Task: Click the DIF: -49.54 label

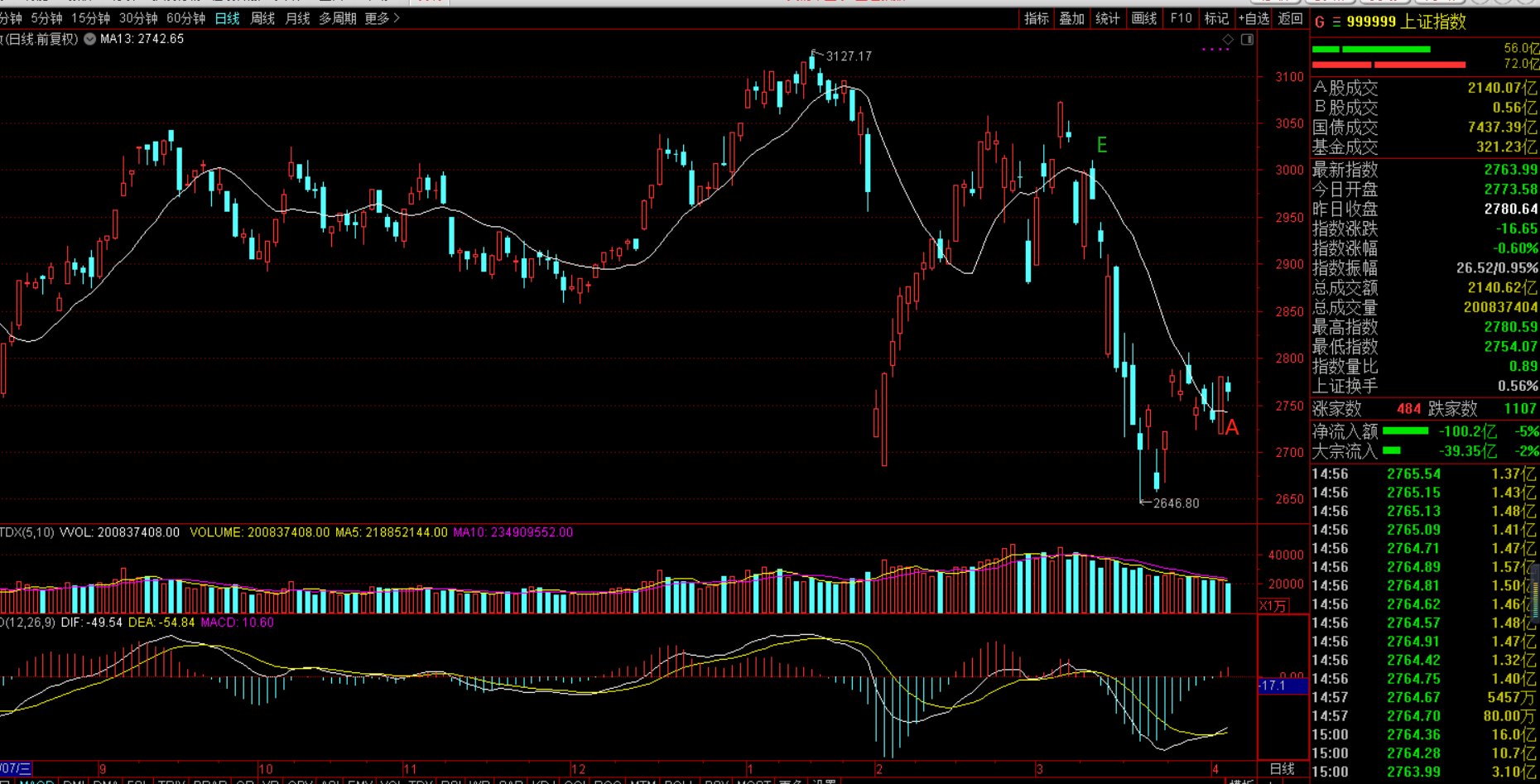Action: tap(91, 623)
